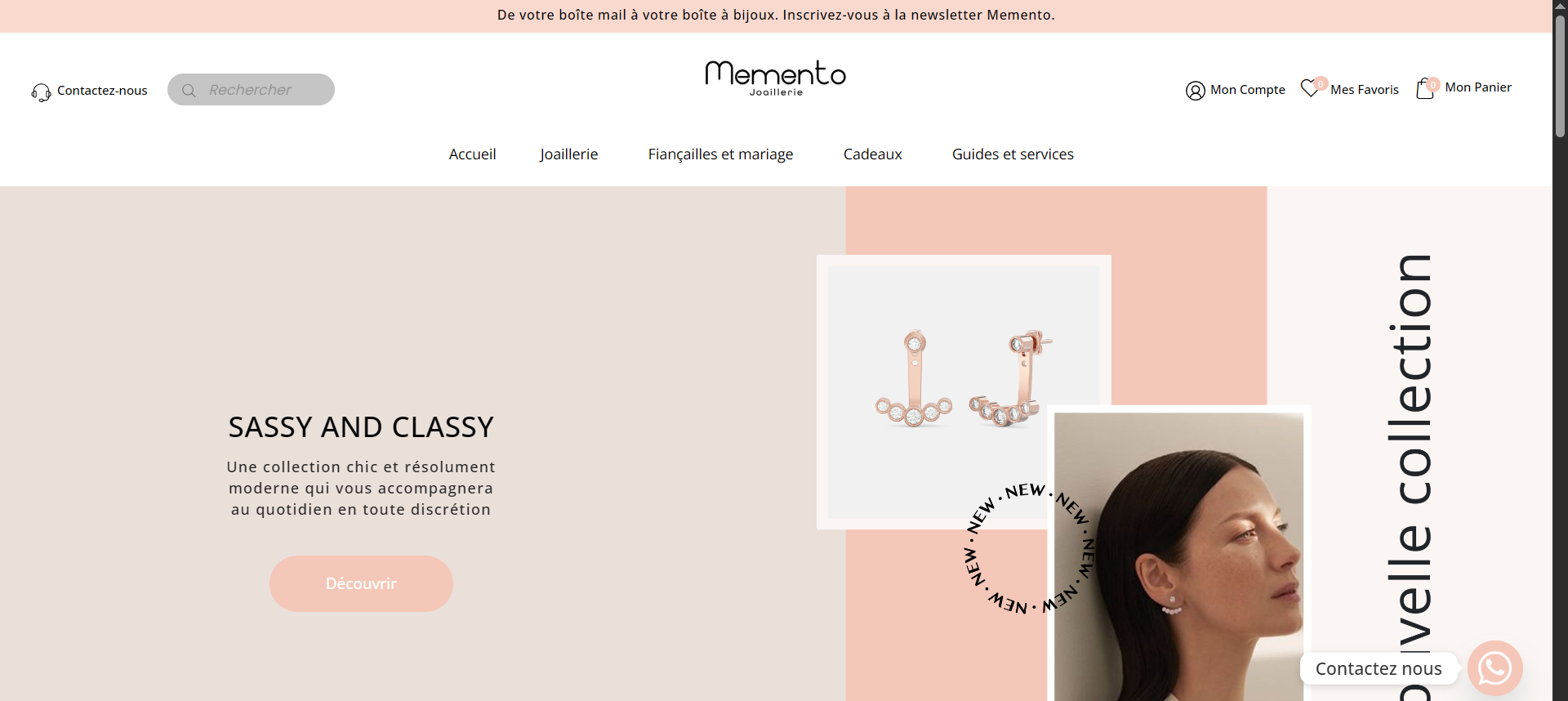This screenshot has width=1568, height=701.
Task: Open the Mon Compte link
Action: (x=1248, y=90)
